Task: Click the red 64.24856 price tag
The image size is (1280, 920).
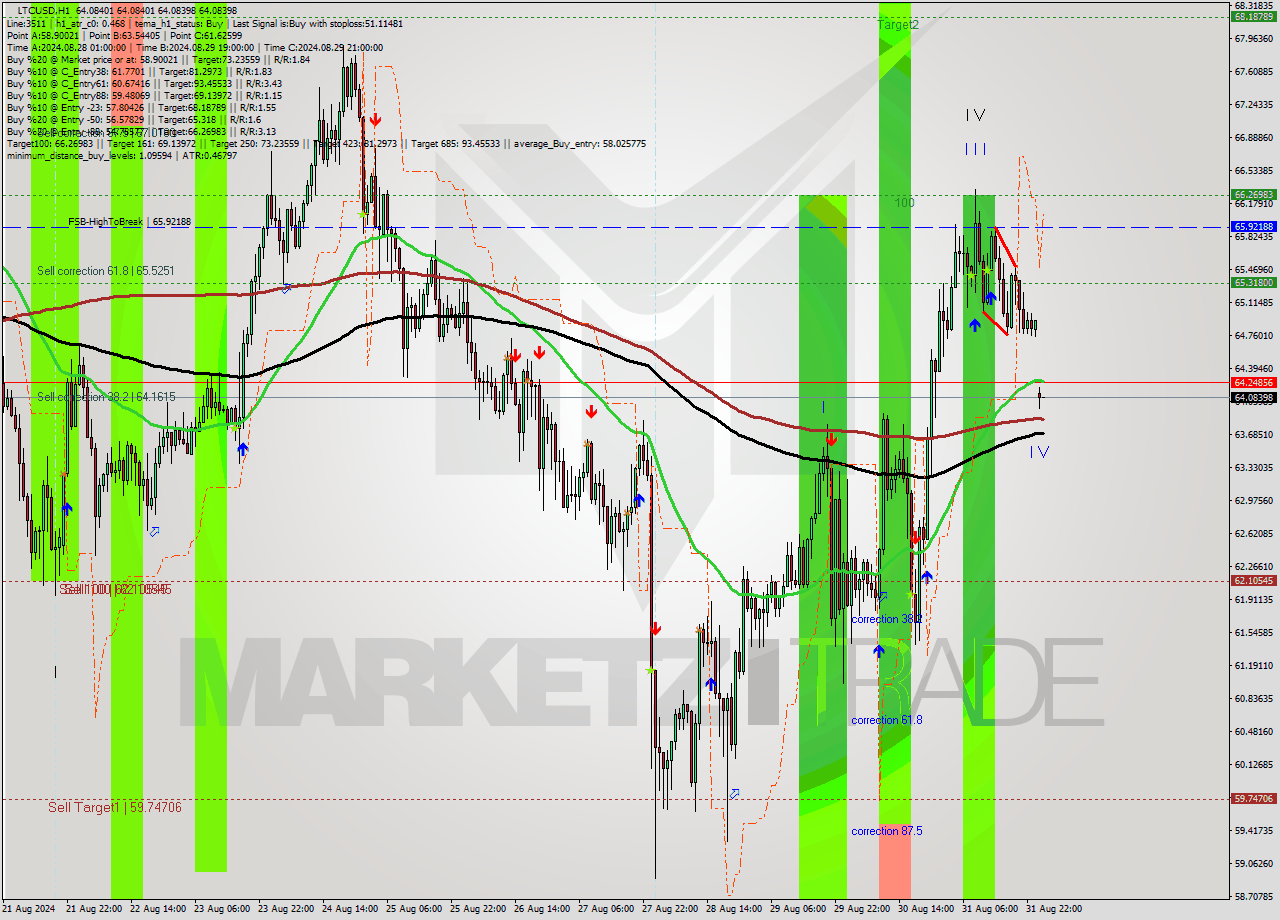Action: [1253, 382]
